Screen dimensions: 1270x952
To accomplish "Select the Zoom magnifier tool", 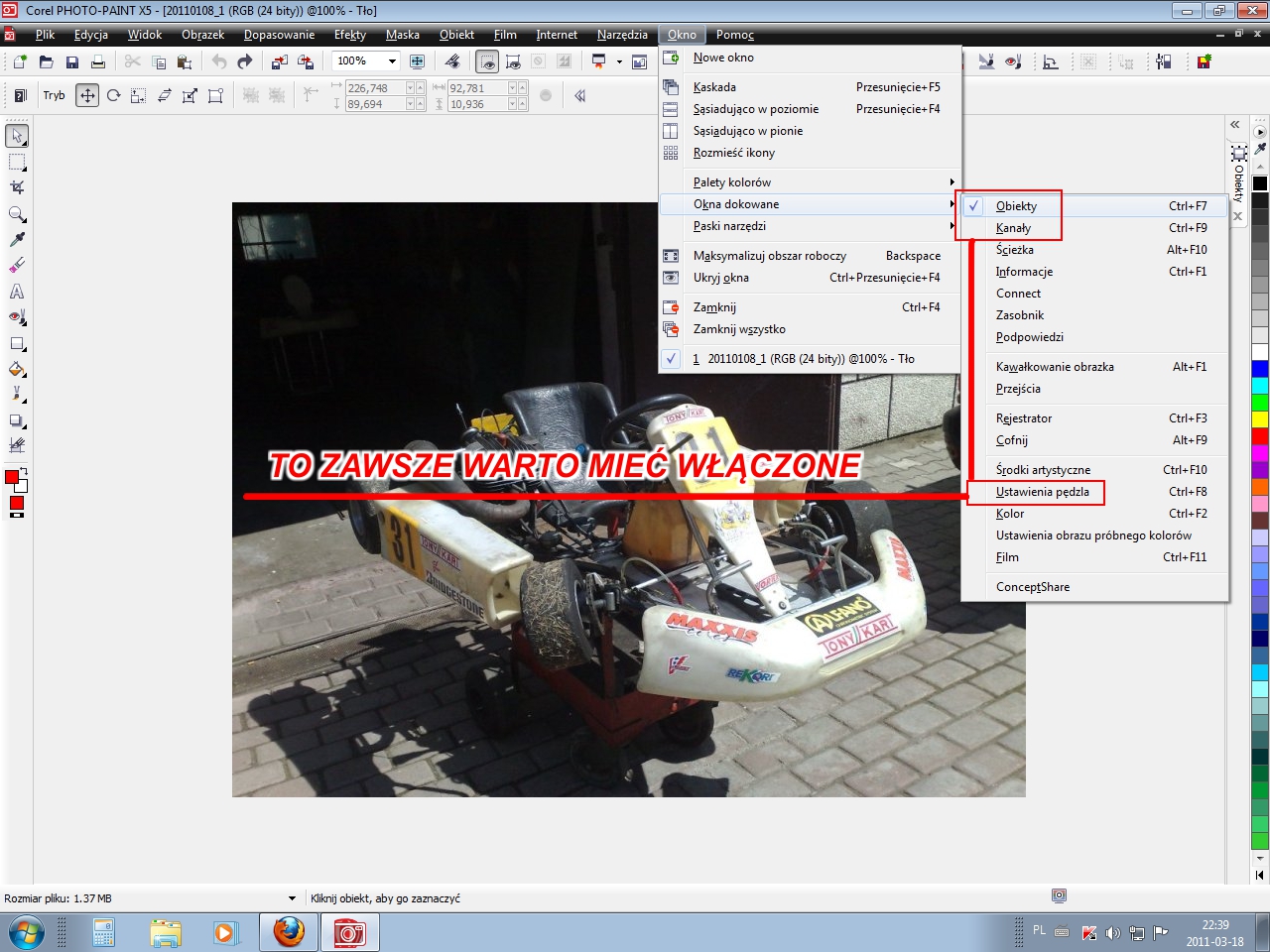I will pos(17,214).
